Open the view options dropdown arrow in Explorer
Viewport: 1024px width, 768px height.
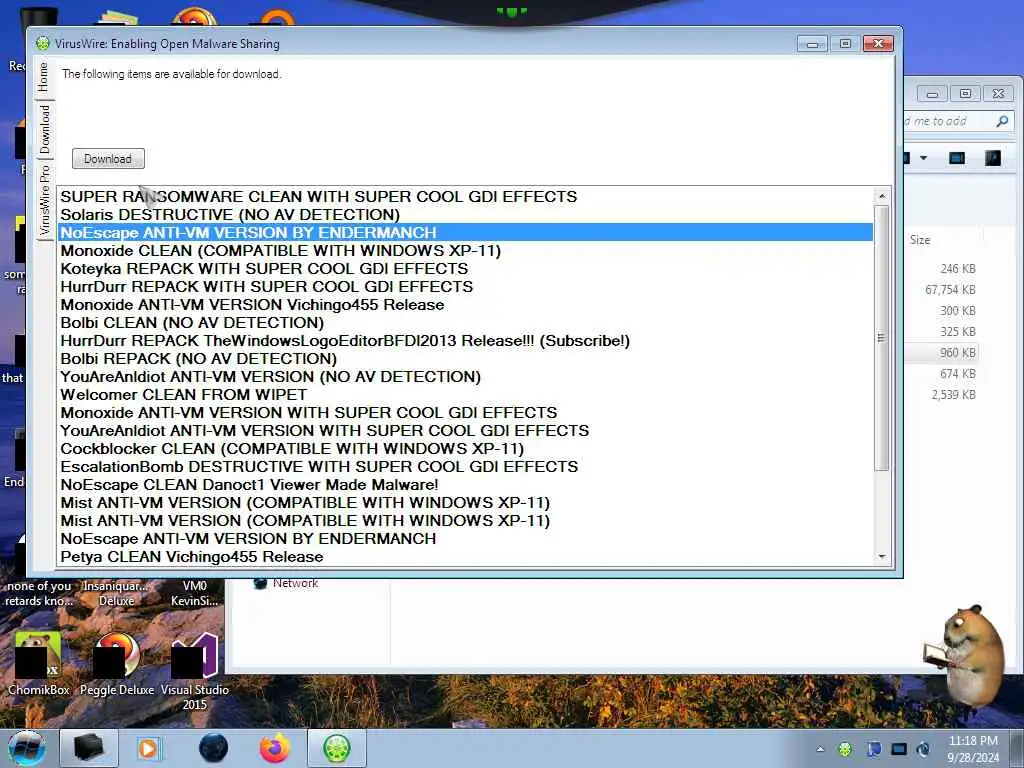[923, 158]
